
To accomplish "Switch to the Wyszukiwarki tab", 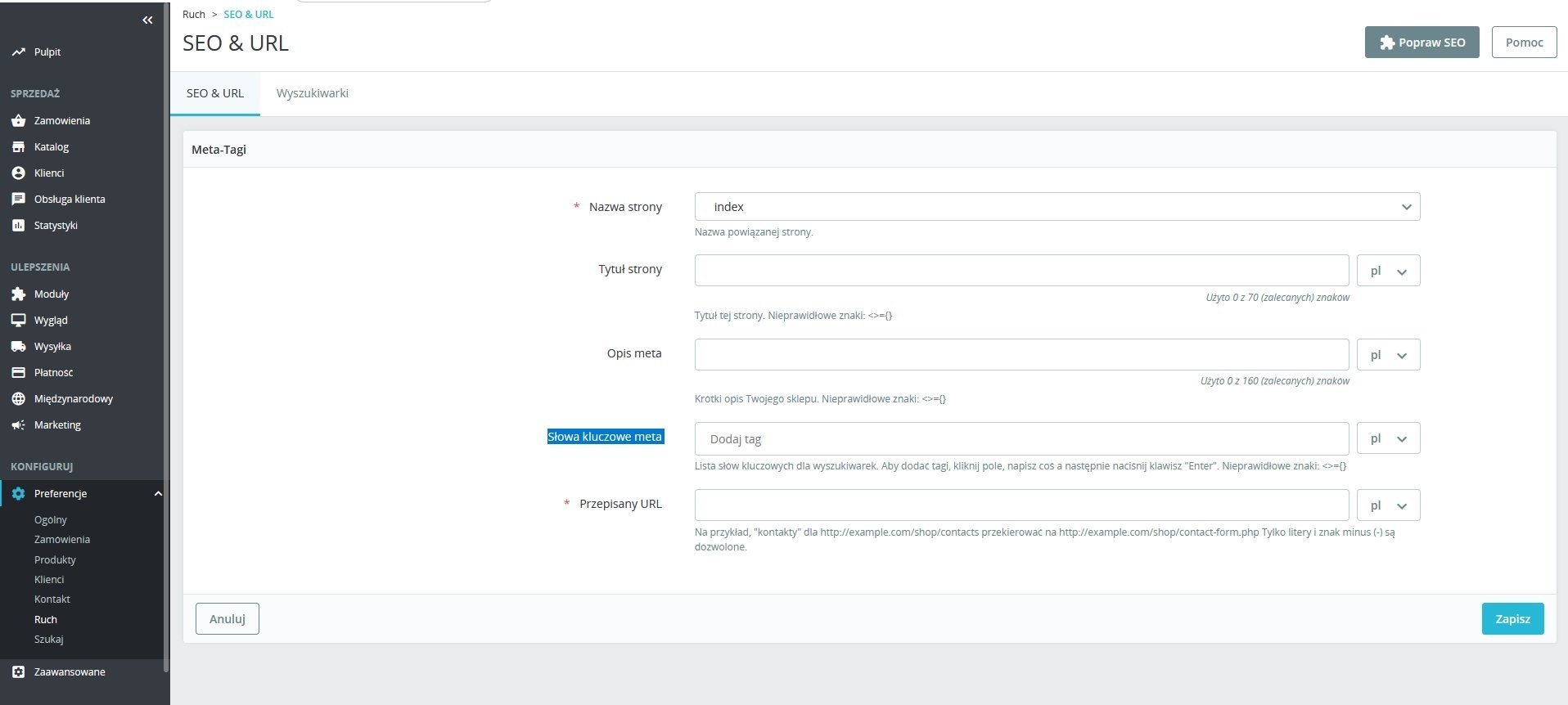I will pos(313,93).
